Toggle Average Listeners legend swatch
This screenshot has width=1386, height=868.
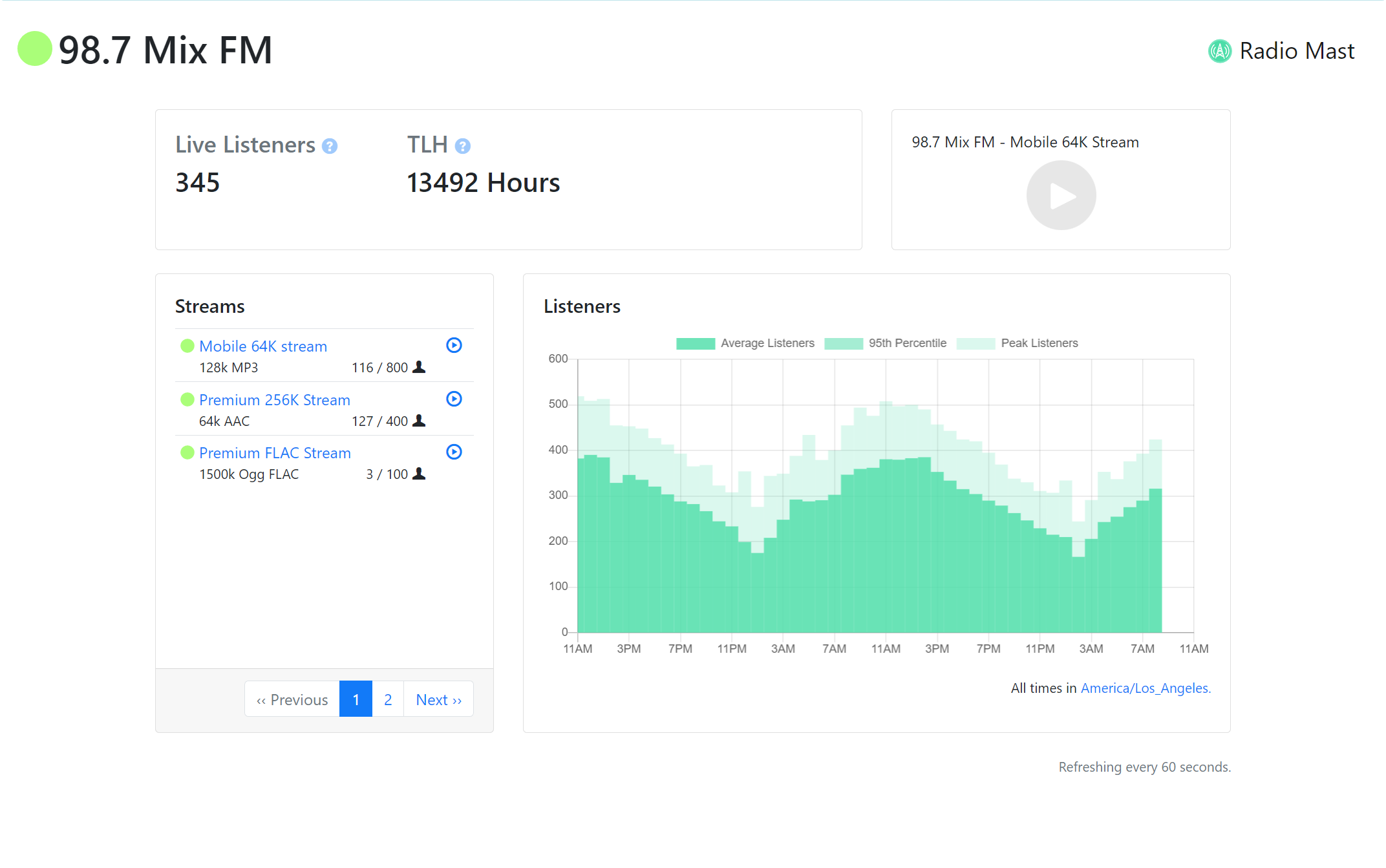point(696,343)
